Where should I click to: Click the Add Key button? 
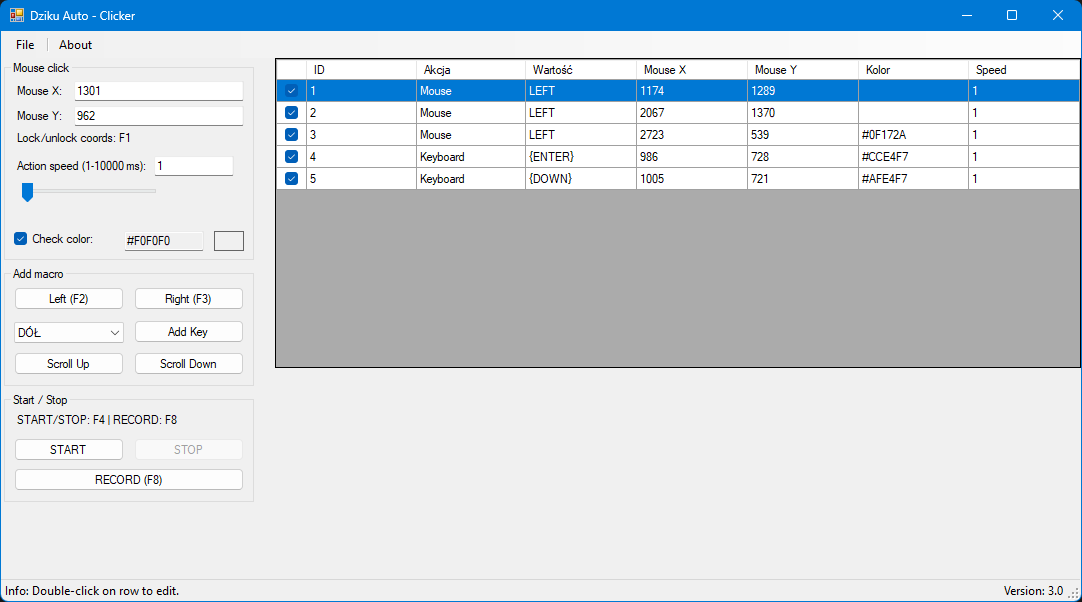click(x=188, y=332)
